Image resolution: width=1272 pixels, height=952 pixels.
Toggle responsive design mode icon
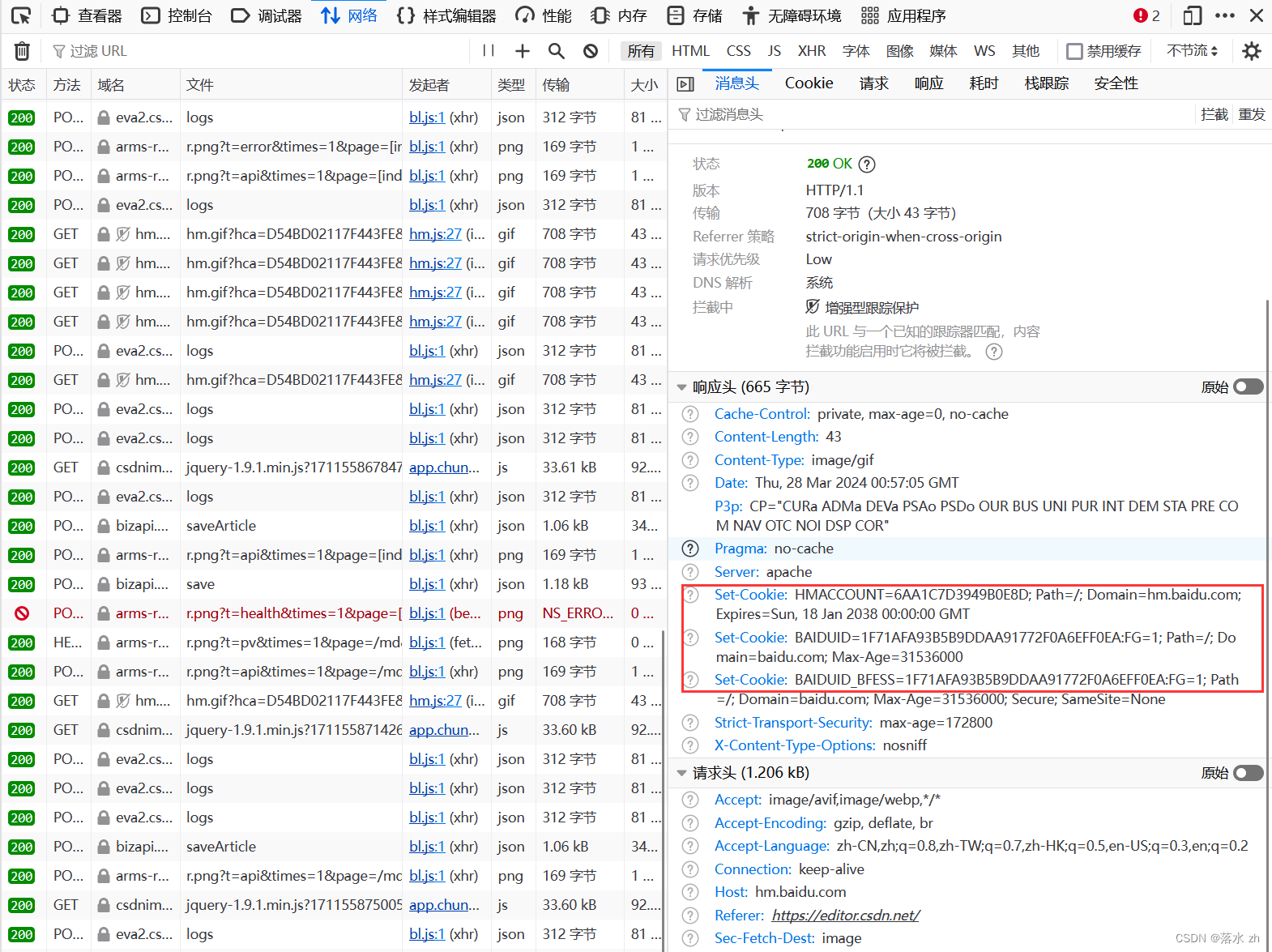pyautogui.click(x=1193, y=15)
